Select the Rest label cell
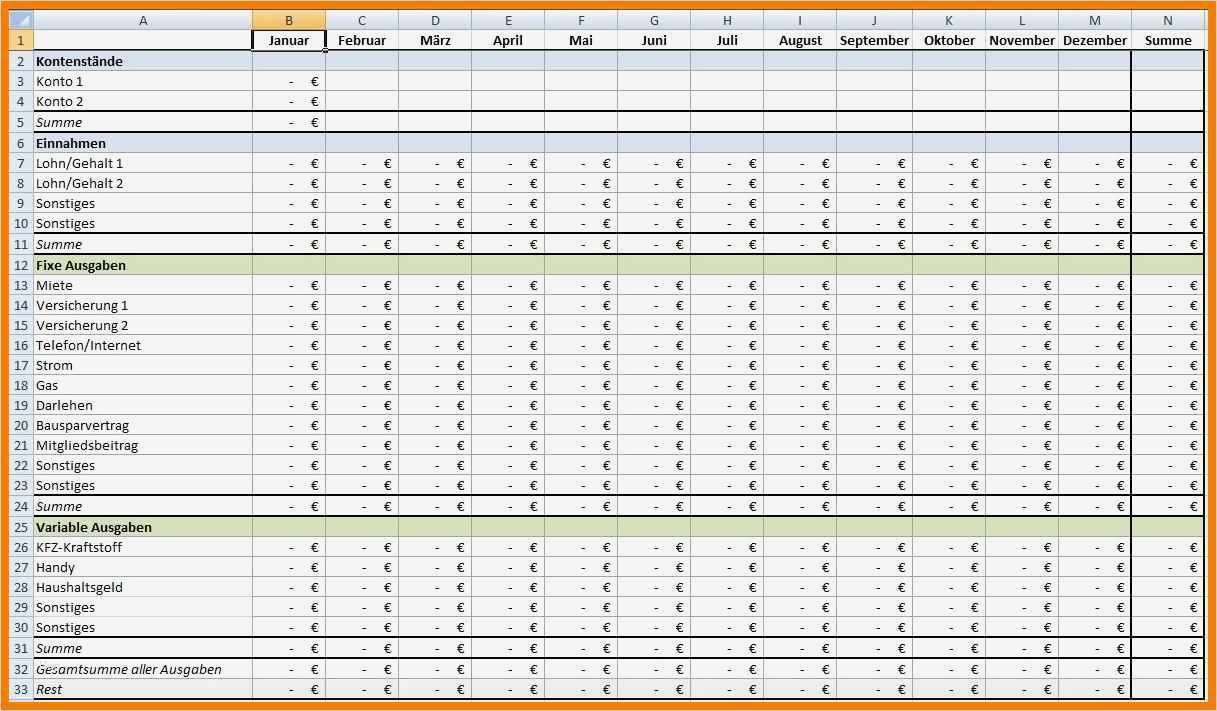The width and height of the screenshot is (1217, 711). [x=143, y=688]
